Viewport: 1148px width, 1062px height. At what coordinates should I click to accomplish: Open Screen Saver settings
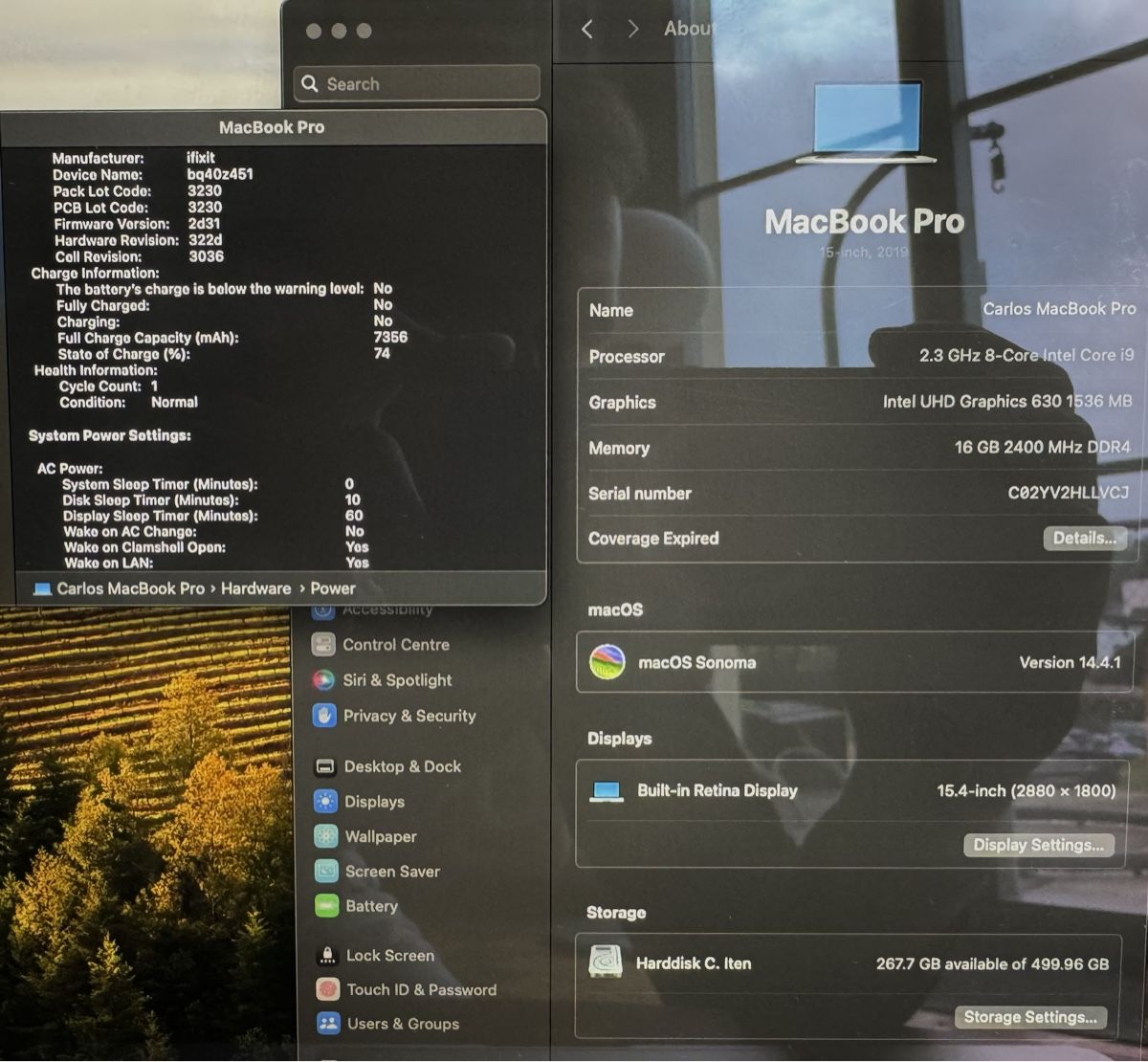pyautogui.click(x=378, y=872)
